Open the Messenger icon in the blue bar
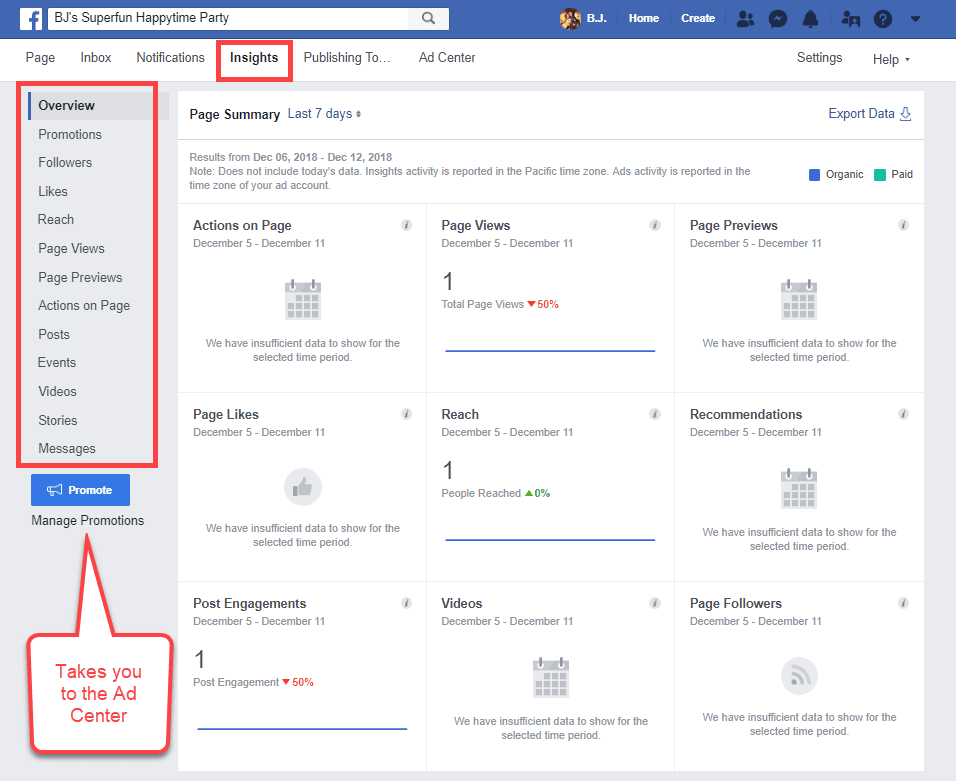The height and width of the screenshot is (781, 956). 778,18
